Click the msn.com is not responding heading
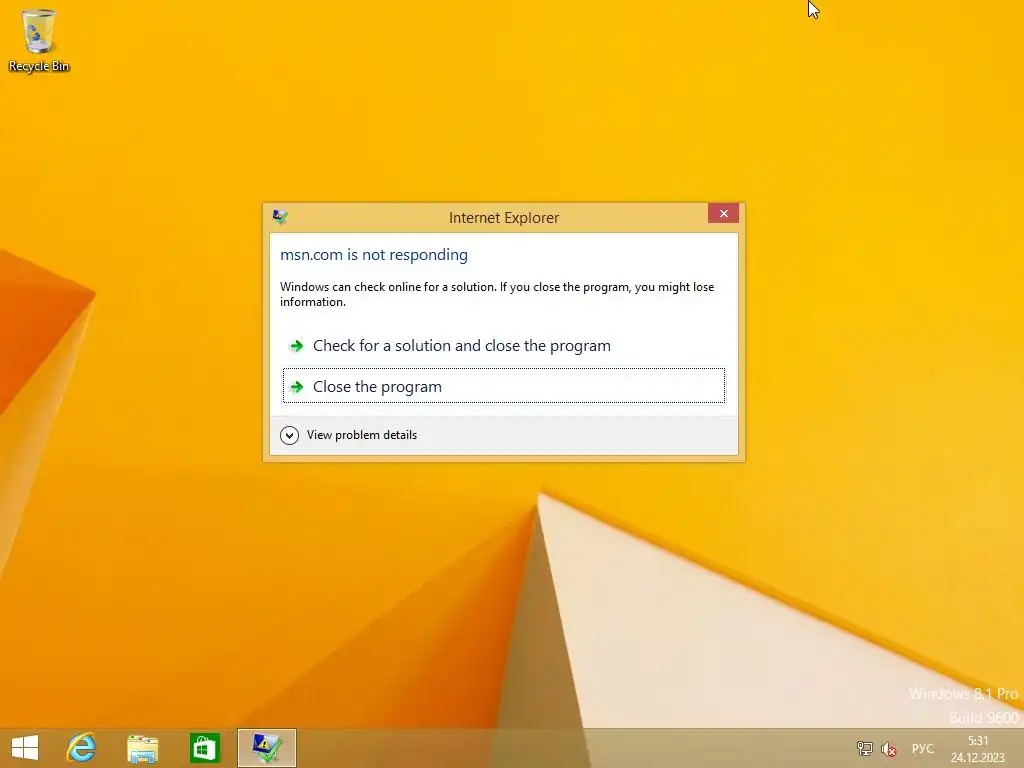The width and height of the screenshot is (1024, 768). [374, 255]
